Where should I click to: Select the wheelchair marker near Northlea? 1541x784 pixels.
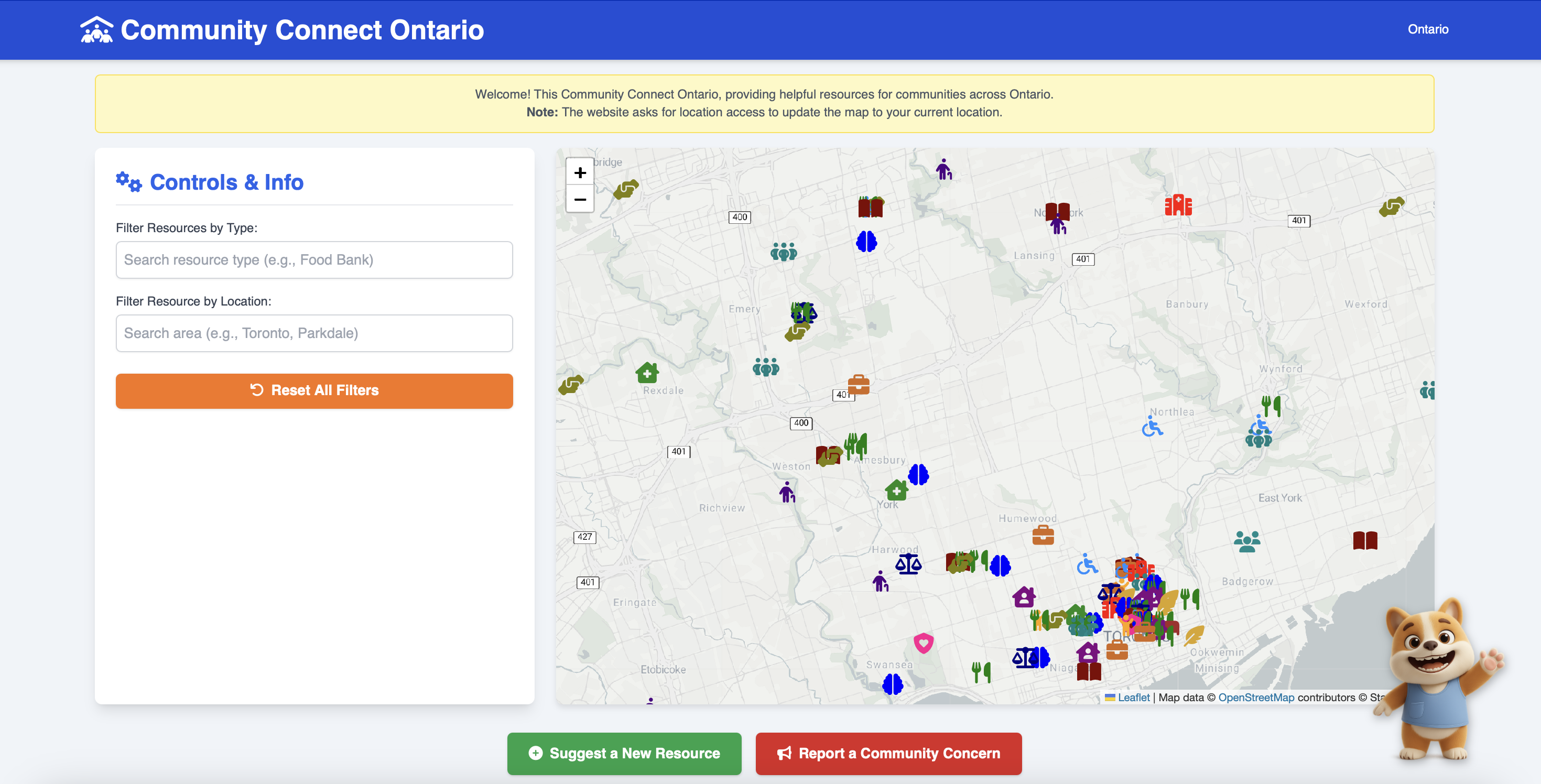tap(1152, 427)
